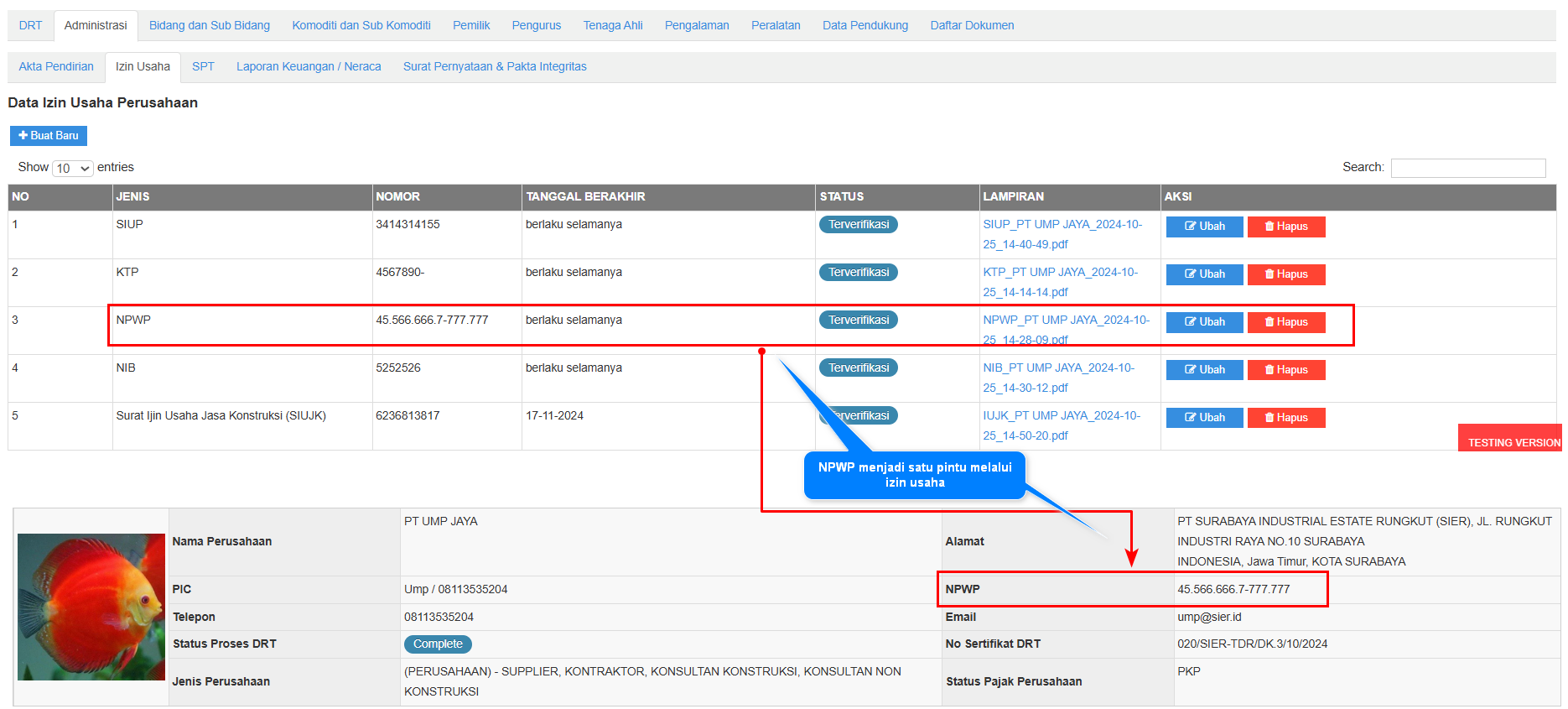
Task: Edit the KTP row with Ubah
Action: tap(1204, 274)
